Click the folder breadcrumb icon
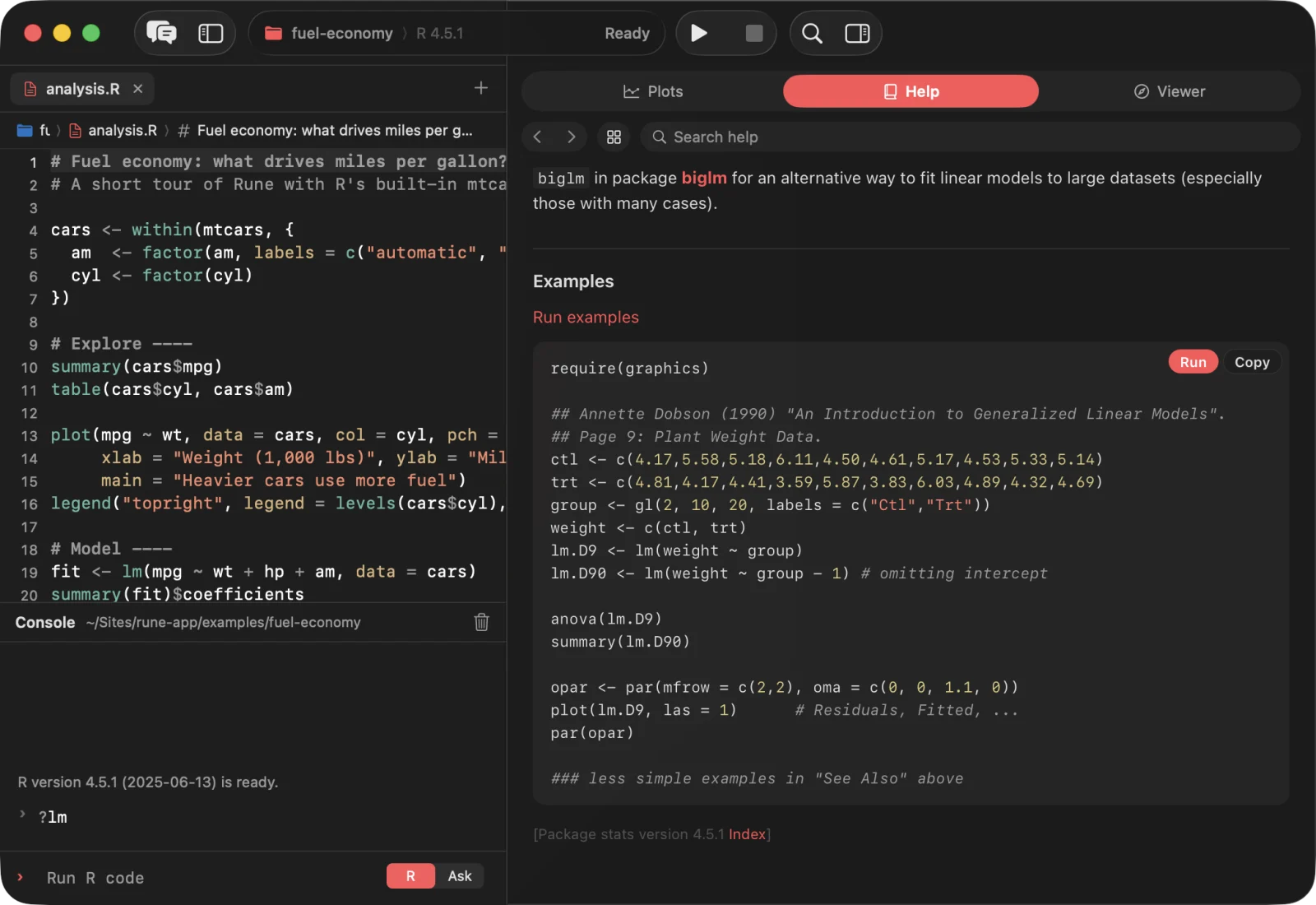This screenshot has height=905, width=1316. (25, 130)
